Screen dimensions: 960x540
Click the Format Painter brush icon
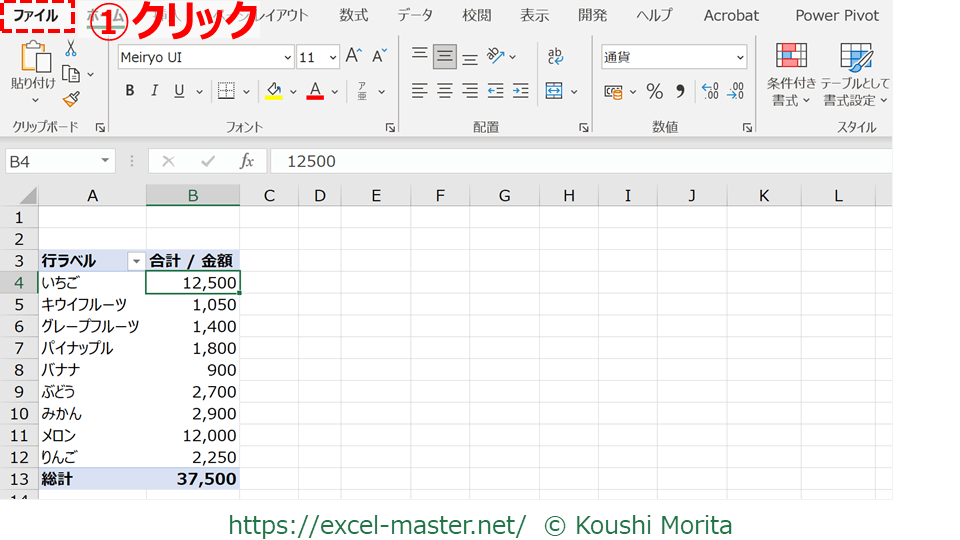pos(71,99)
